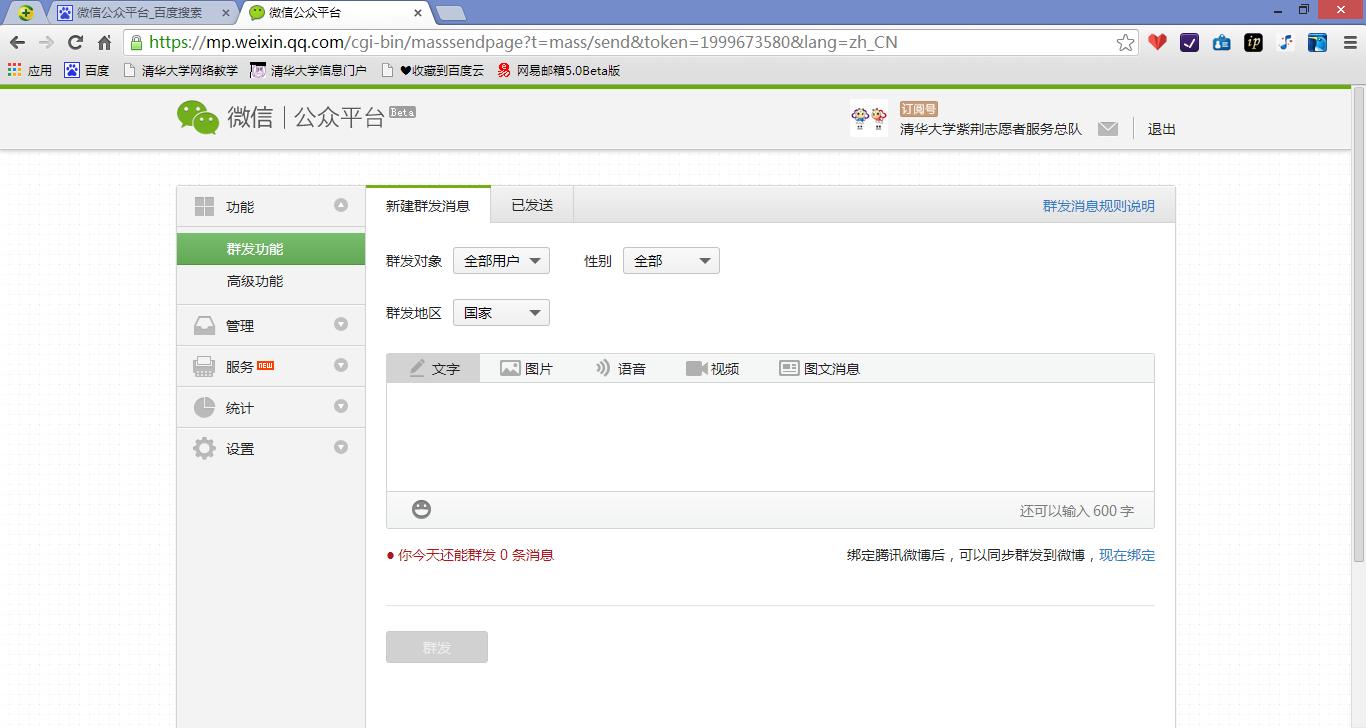Open the 群发地区 country dropdown

click(500, 312)
